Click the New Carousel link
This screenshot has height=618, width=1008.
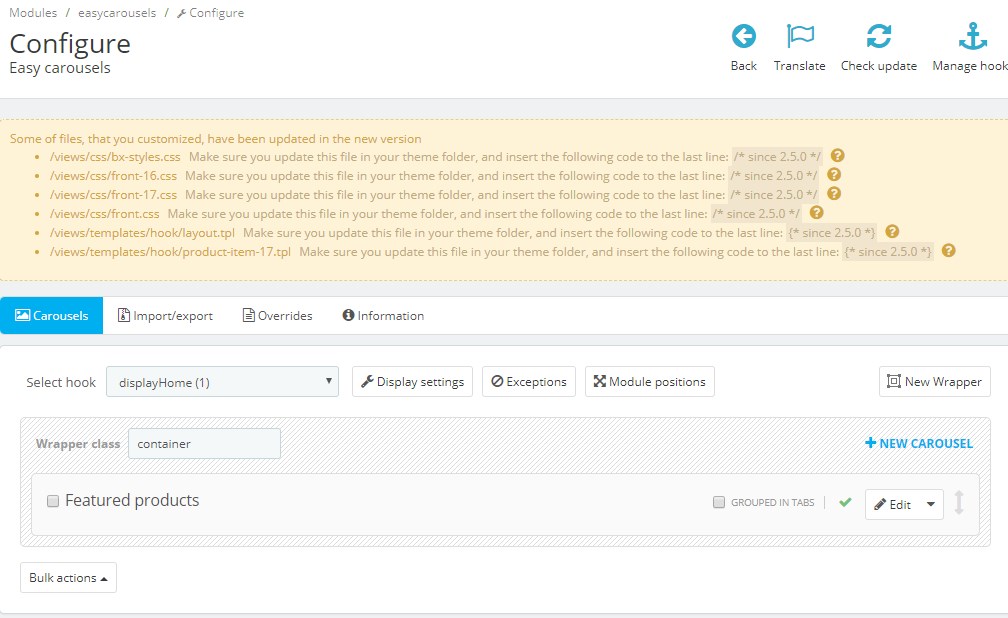918,444
